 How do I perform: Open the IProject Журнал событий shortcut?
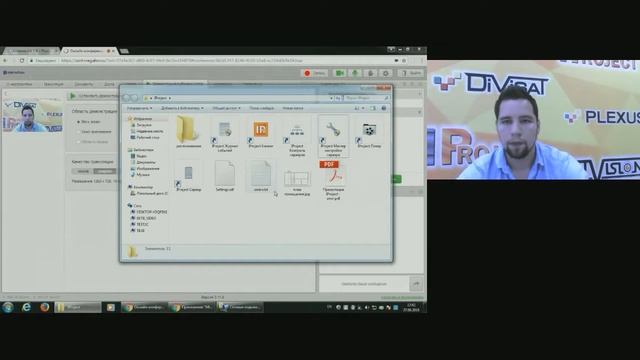224,136
